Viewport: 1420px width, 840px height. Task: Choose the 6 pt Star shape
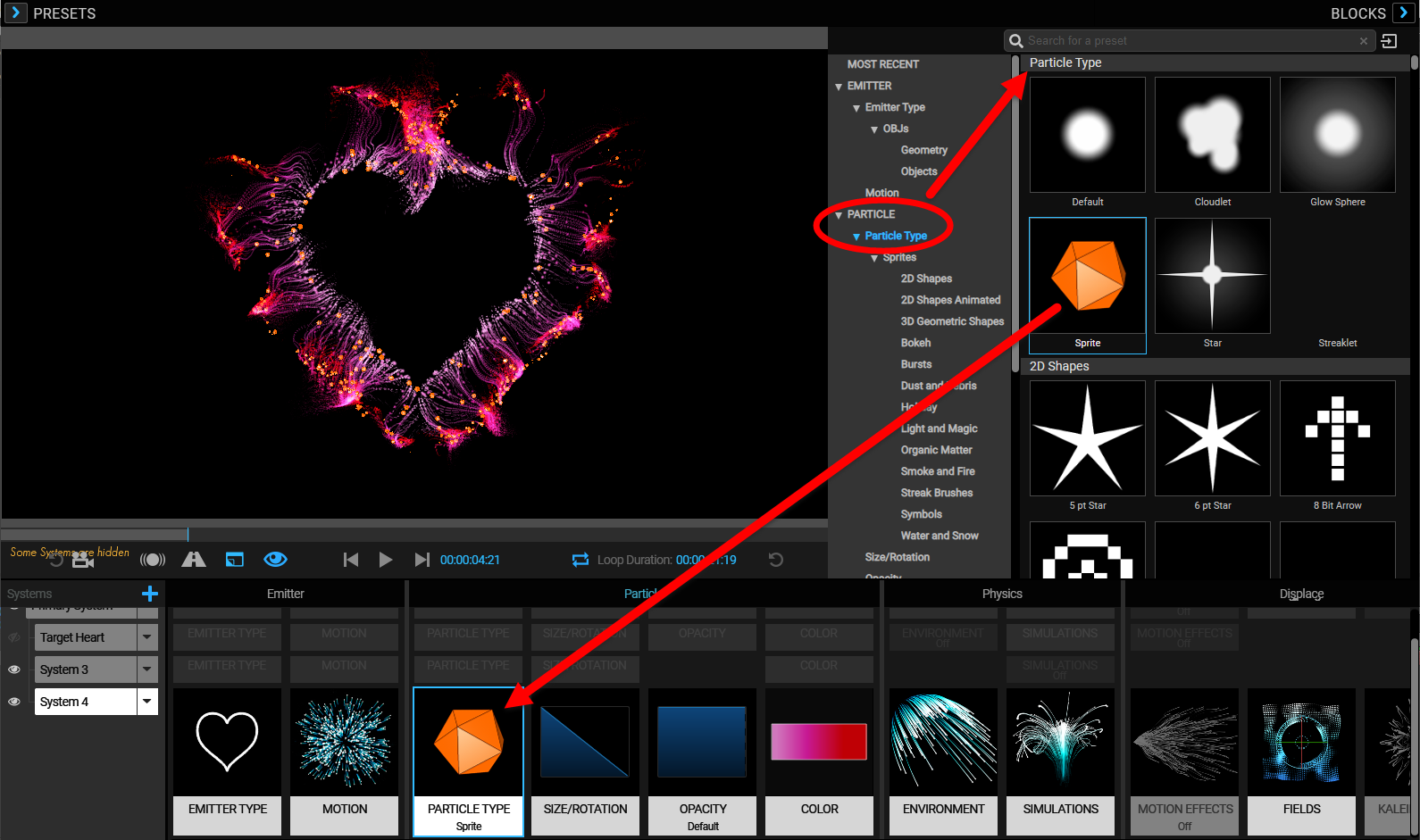tap(1213, 438)
